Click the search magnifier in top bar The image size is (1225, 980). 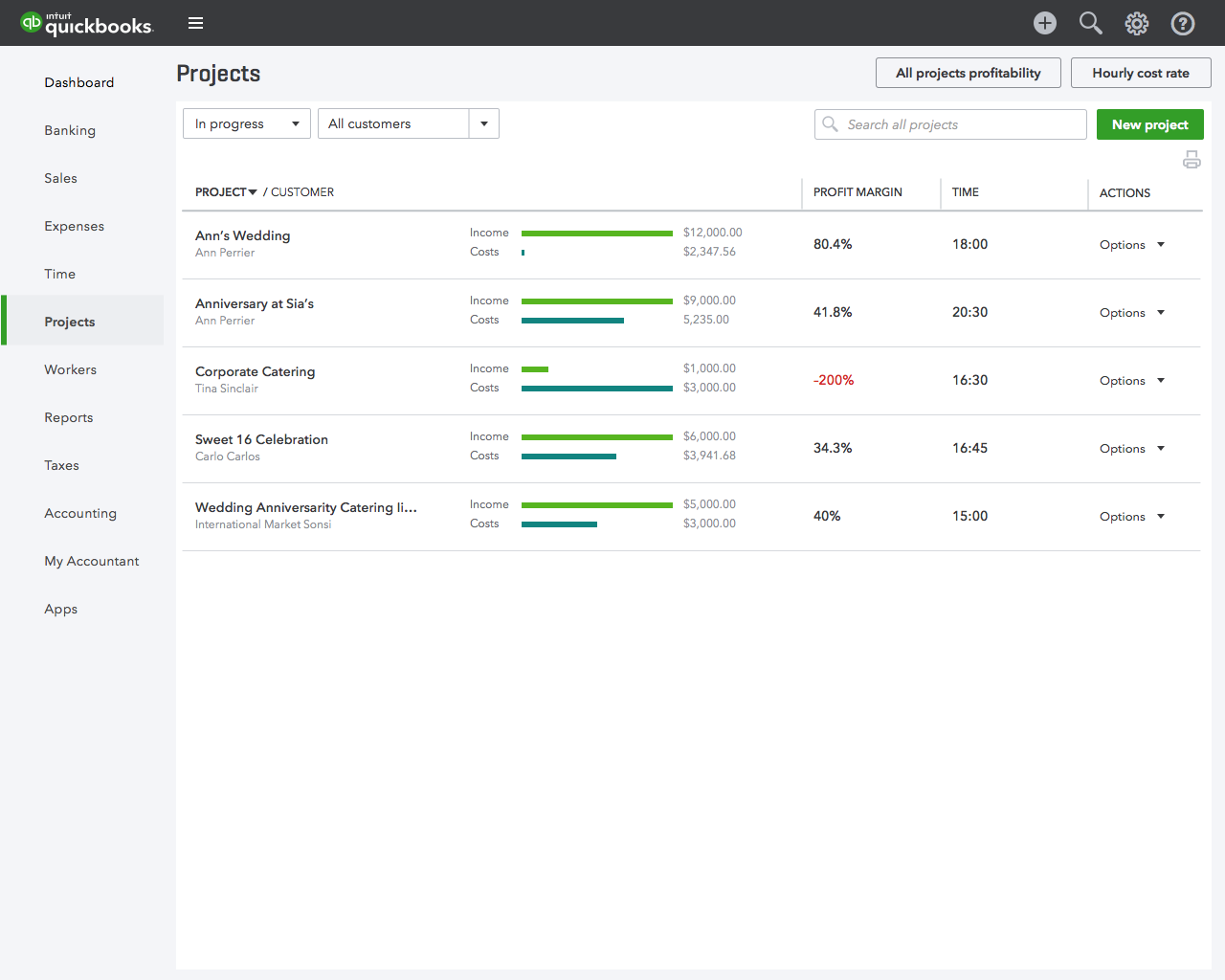tap(1090, 23)
